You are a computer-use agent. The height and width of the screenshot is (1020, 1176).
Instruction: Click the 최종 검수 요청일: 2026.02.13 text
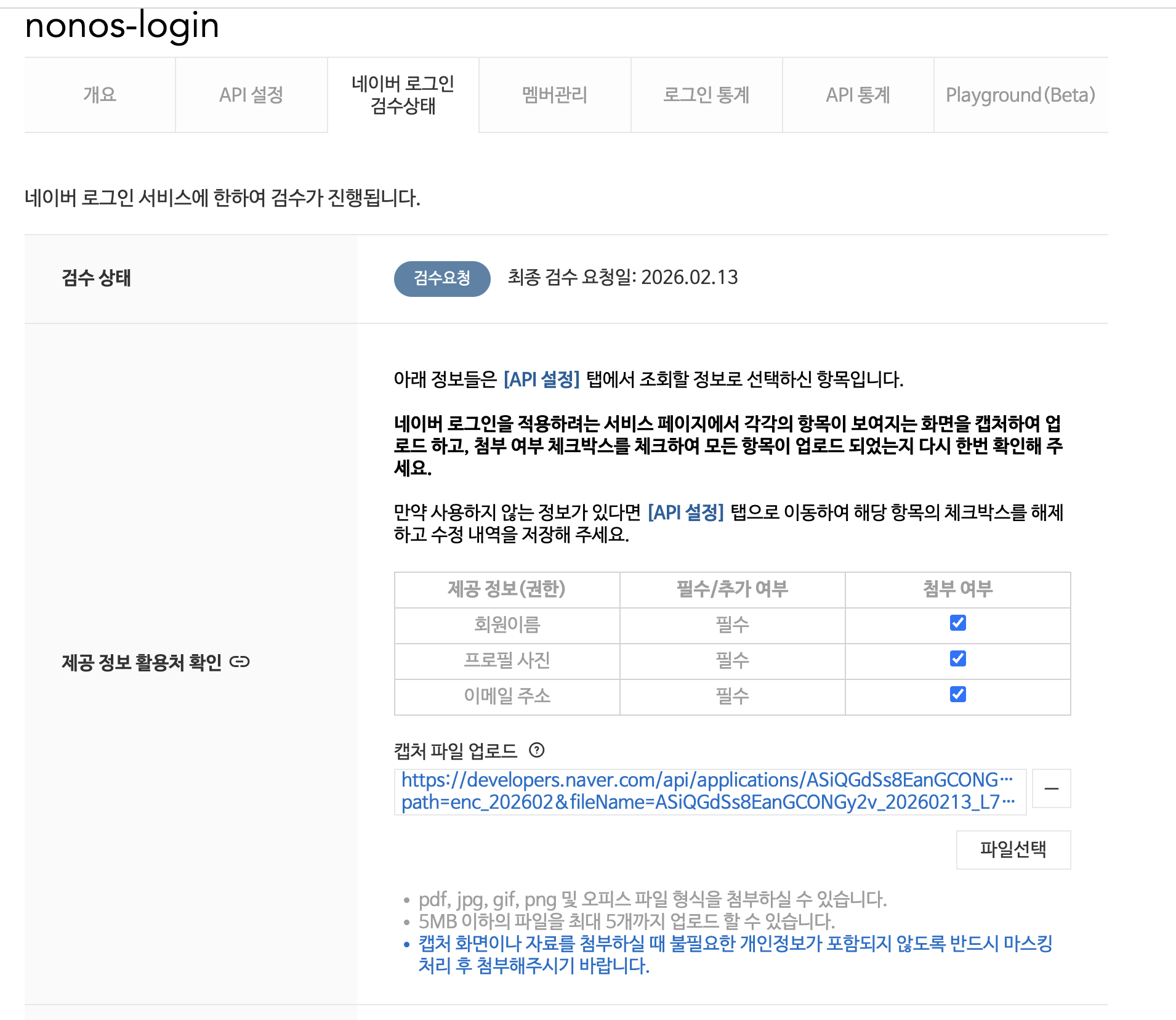pos(622,278)
